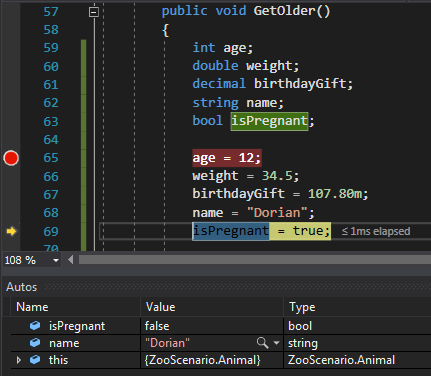431x376 pixels.
Task: Click the ZooScenario.Animal type cell
Action: (x=341, y=360)
